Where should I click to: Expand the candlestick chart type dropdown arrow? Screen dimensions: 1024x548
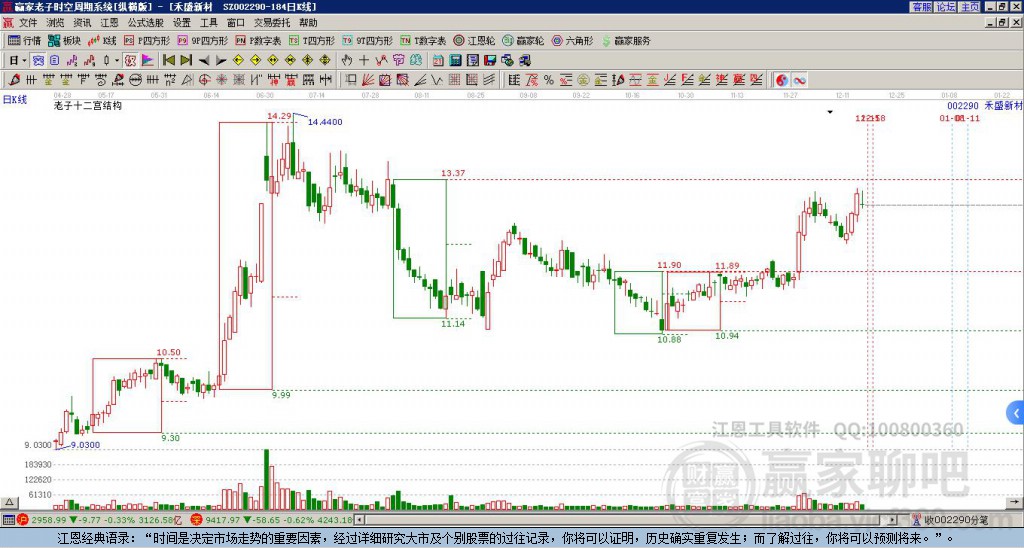pos(117,61)
